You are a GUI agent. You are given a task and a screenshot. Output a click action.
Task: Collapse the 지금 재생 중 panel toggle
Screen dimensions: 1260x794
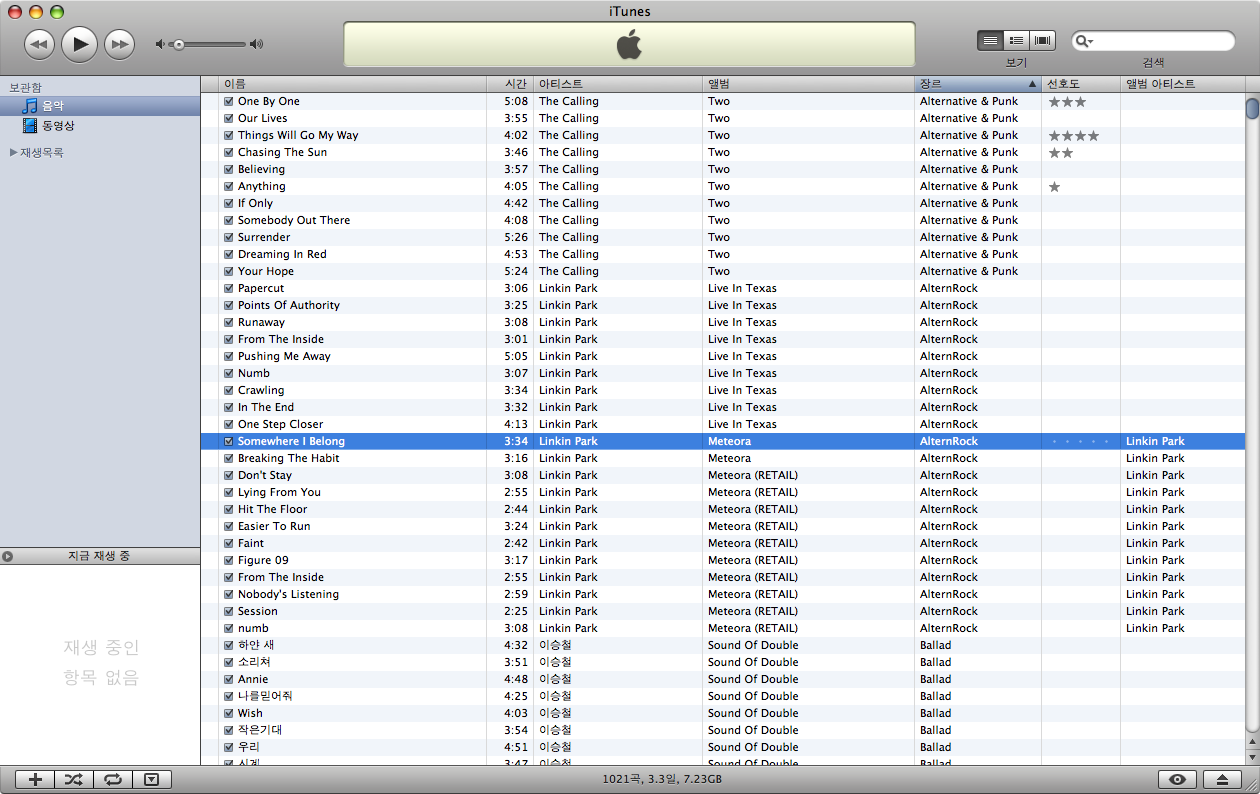(8, 555)
